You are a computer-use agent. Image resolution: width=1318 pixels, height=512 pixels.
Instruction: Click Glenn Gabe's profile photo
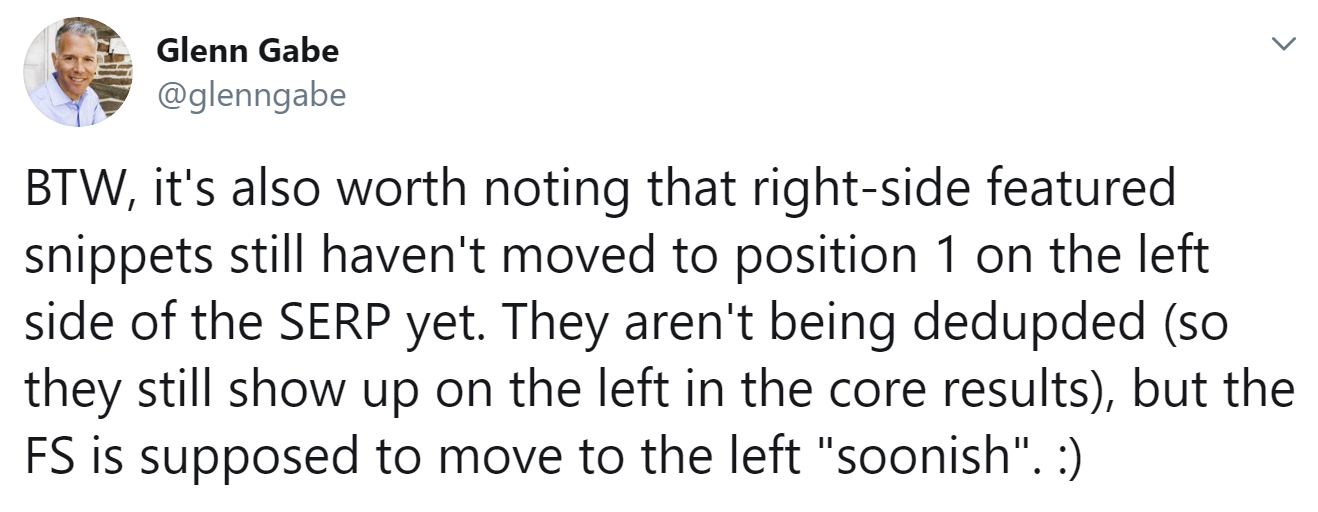coord(78,71)
